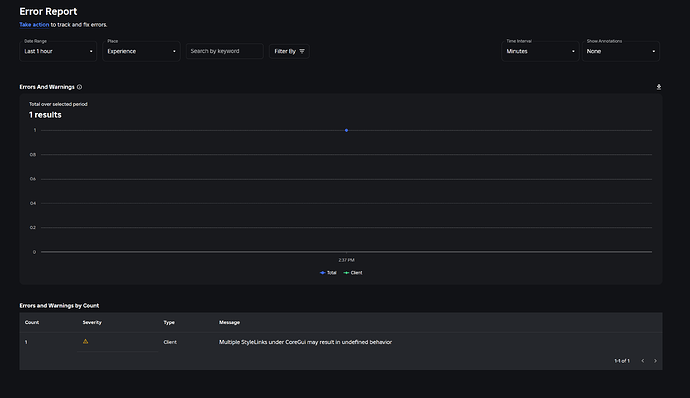Go to the next results page arrow
This screenshot has height=398, width=690.
pos(655,361)
